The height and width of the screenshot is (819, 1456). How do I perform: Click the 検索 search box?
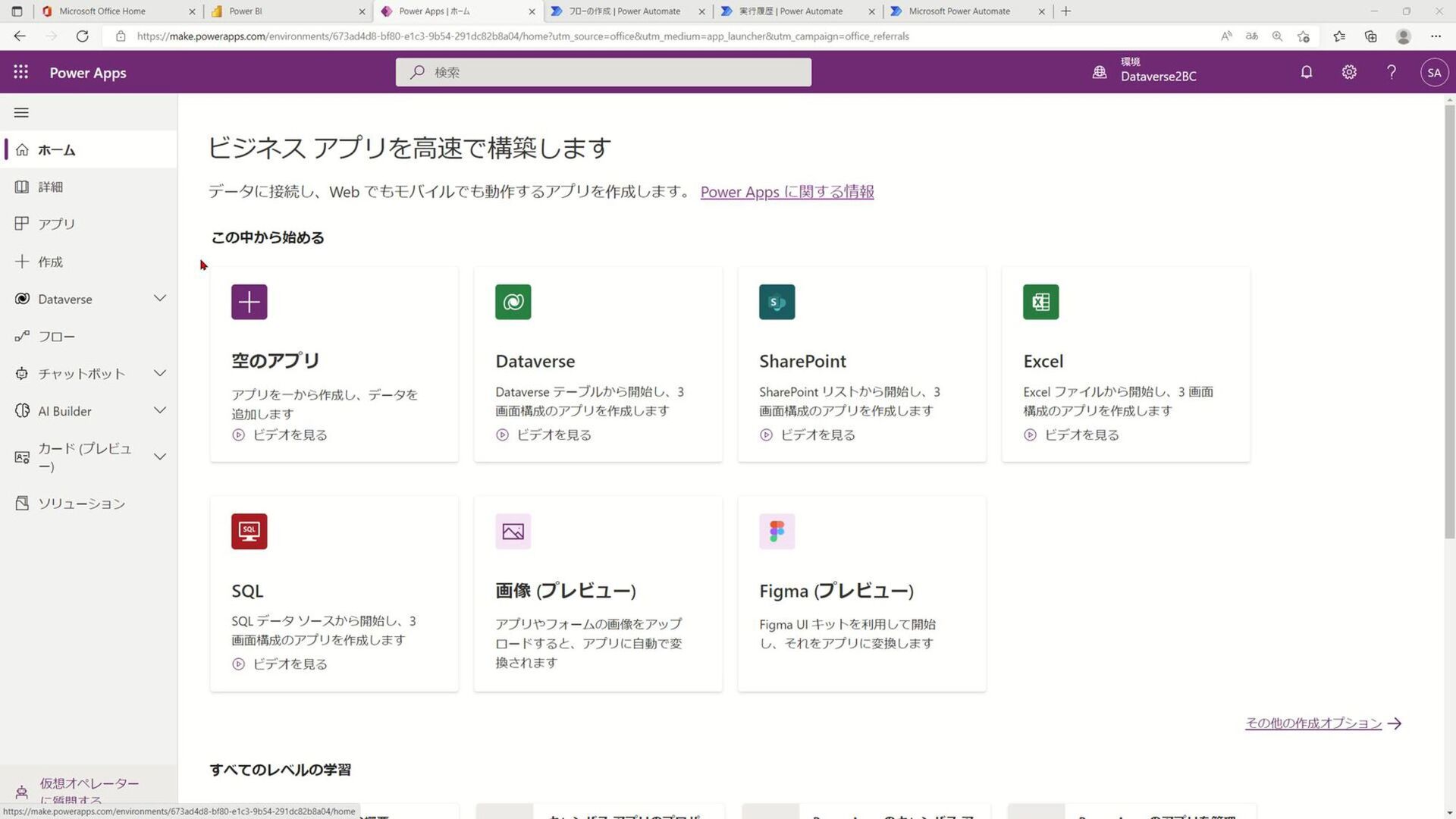point(604,72)
